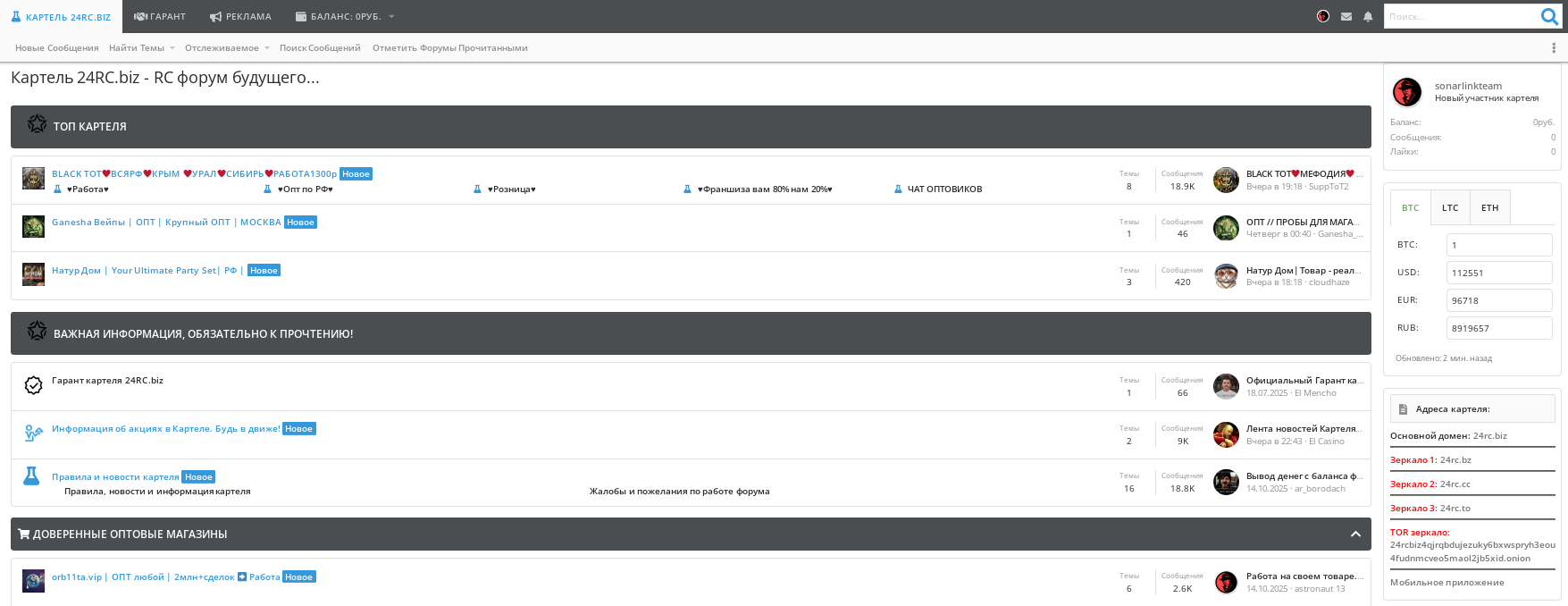Switch to the ETH tab
The height and width of the screenshot is (606, 1568).
[1489, 208]
